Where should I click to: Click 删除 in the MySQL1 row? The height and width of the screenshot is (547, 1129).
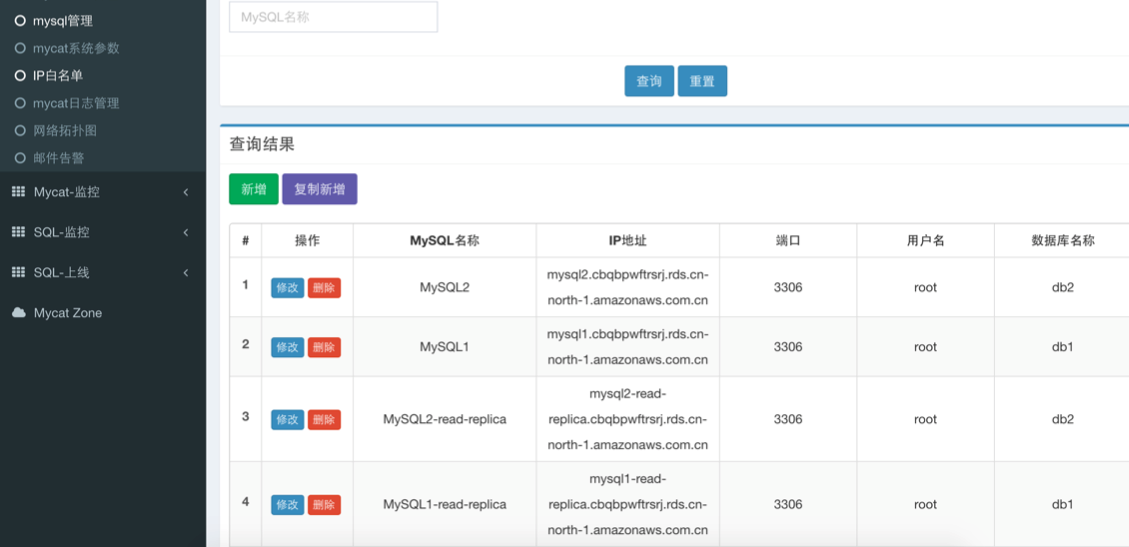point(324,348)
